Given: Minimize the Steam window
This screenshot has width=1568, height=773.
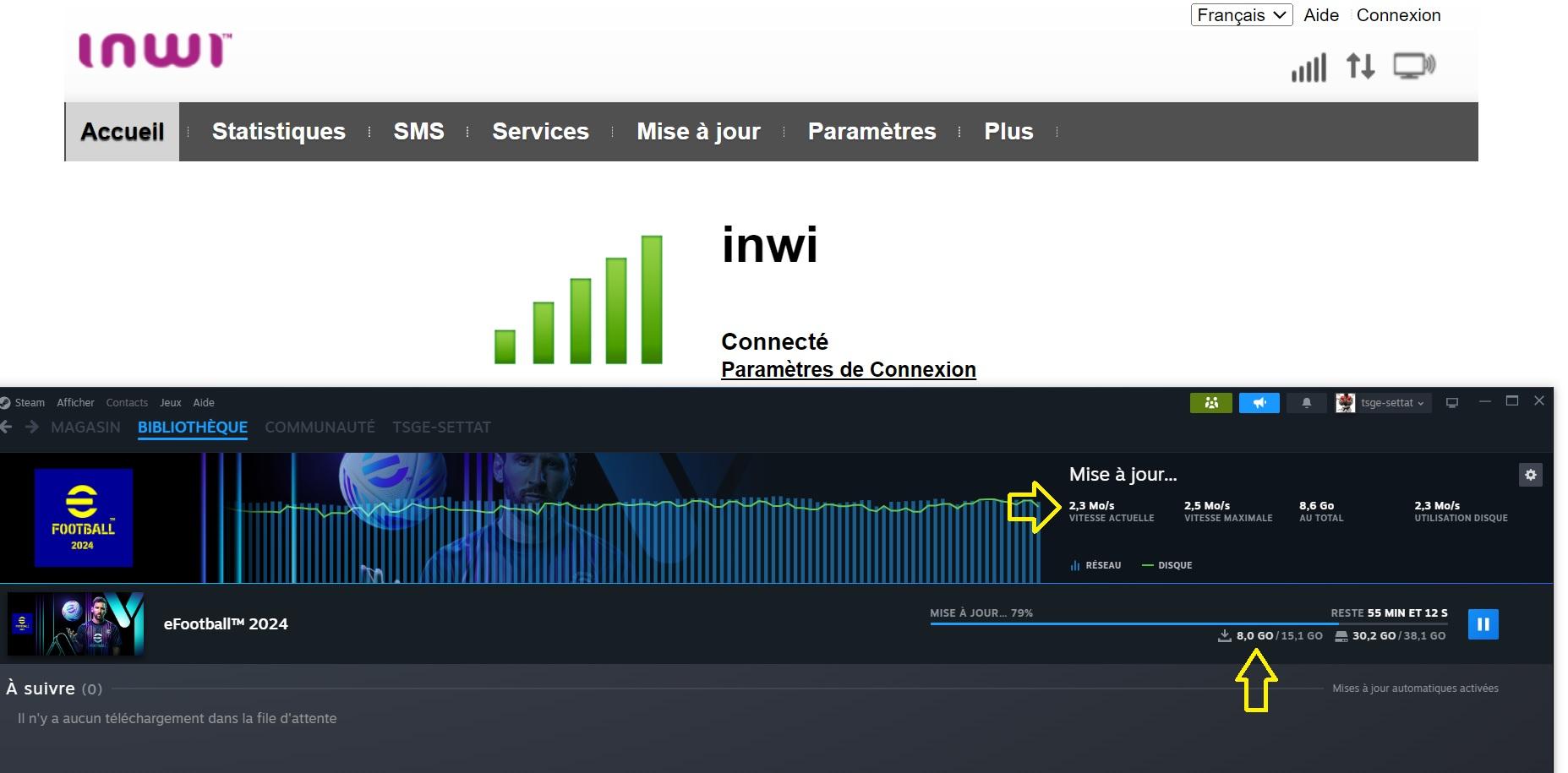Looking at the screenshot, I should pyautogui.click(x=1485, y=402).
